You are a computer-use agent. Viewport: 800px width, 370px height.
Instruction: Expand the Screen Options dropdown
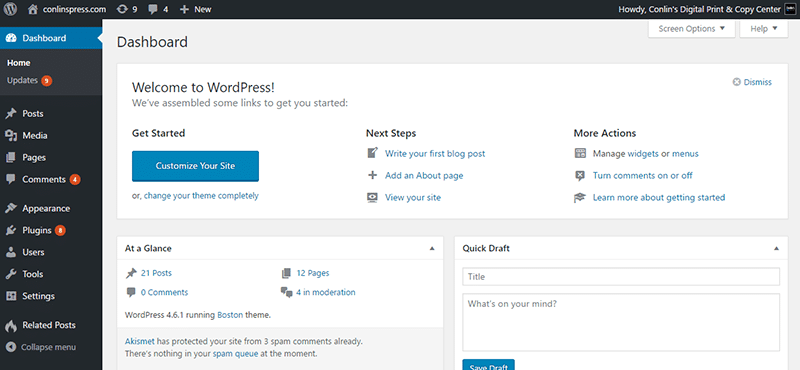tap(691, 29)
